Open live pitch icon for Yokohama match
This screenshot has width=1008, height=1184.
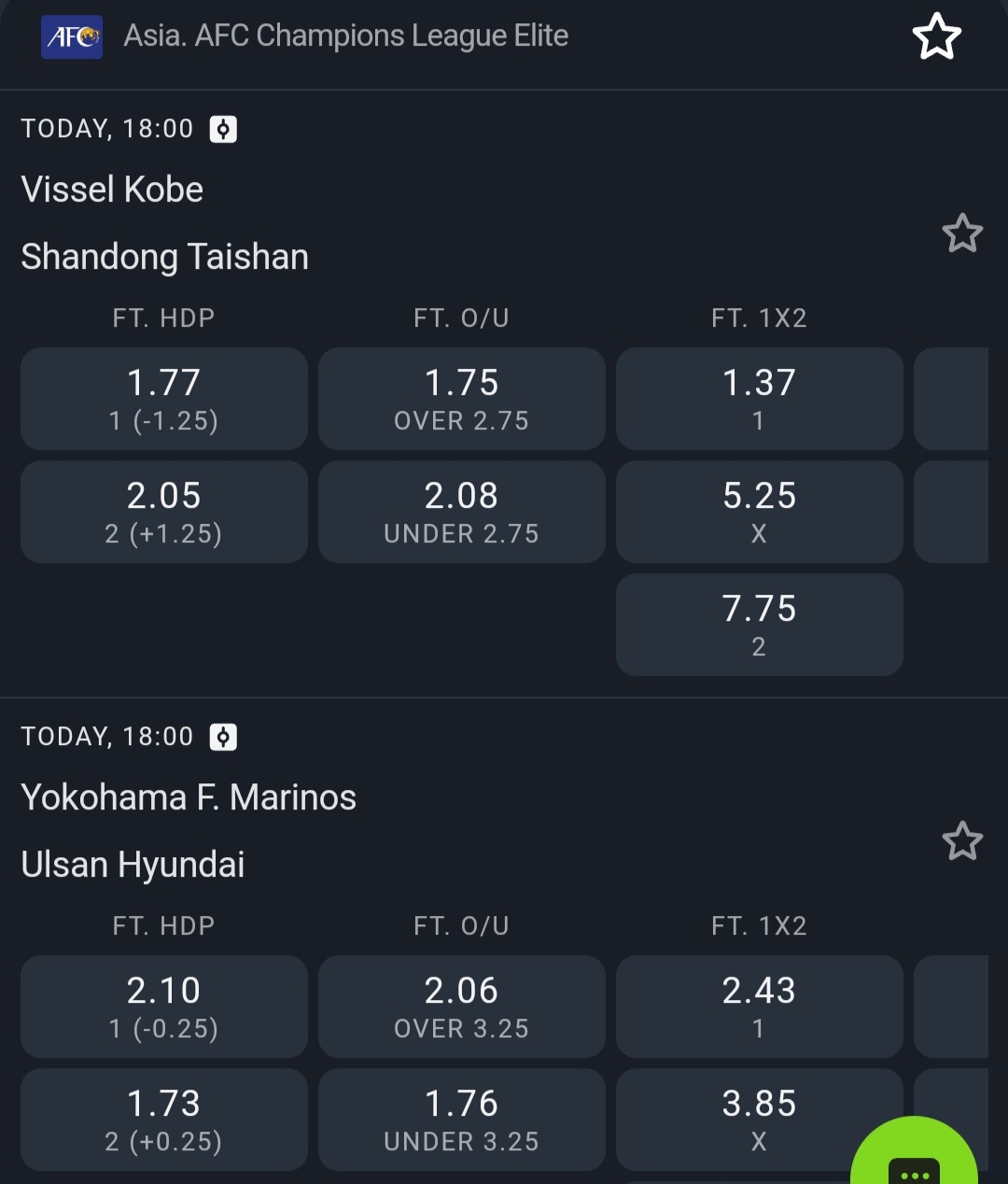(223, 737)
